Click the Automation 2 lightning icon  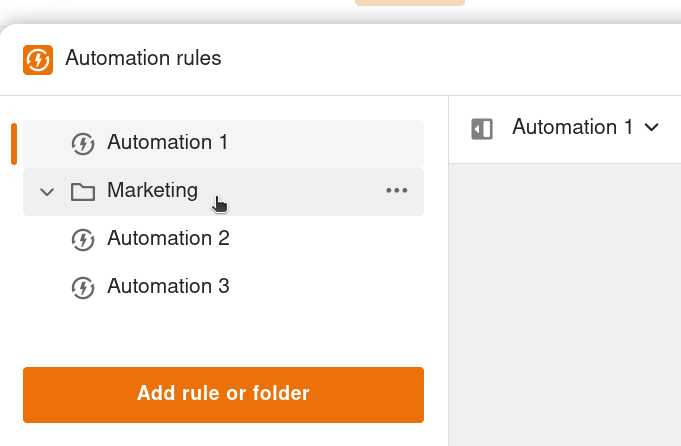83,239
